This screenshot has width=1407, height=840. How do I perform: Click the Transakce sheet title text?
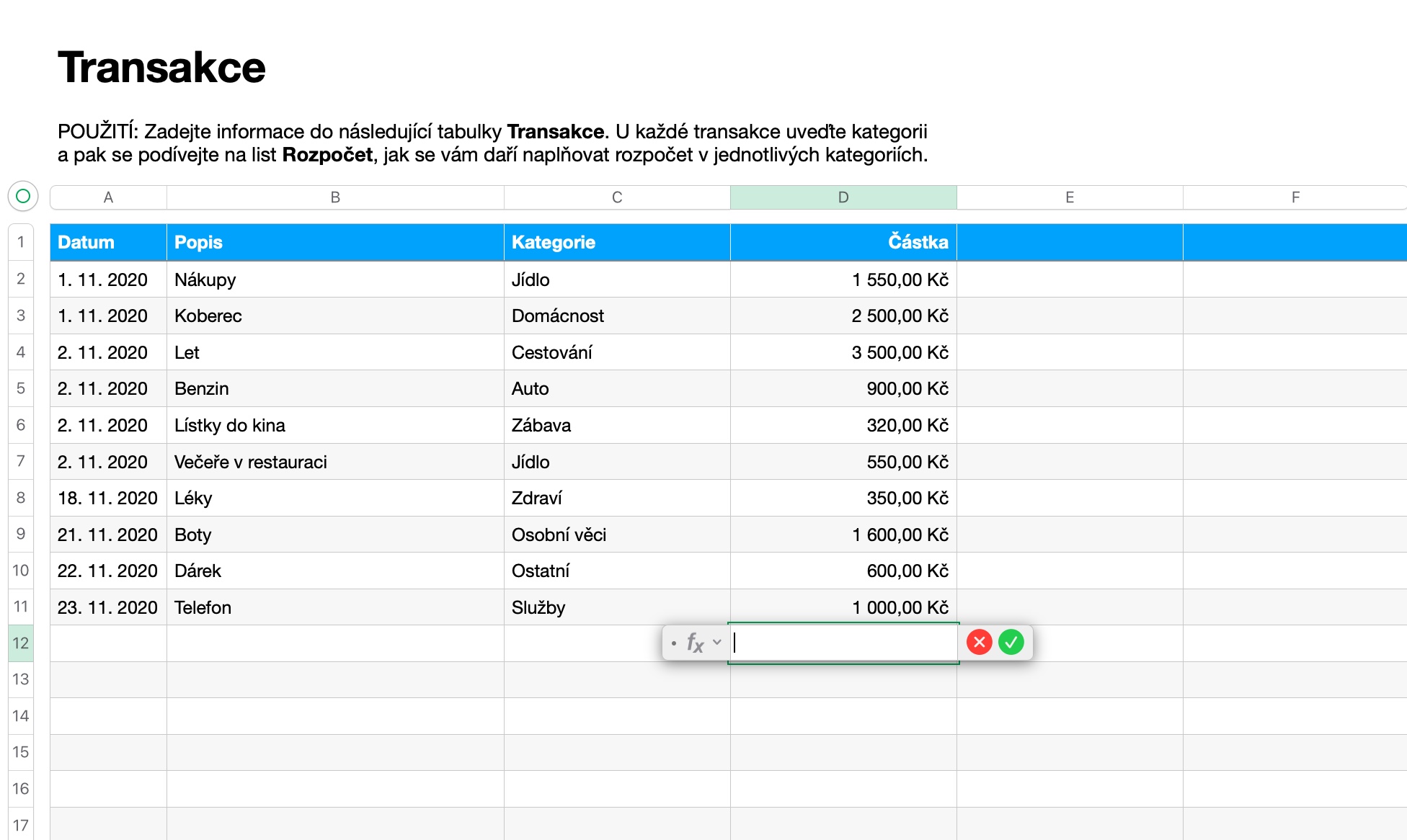(162, 68)
